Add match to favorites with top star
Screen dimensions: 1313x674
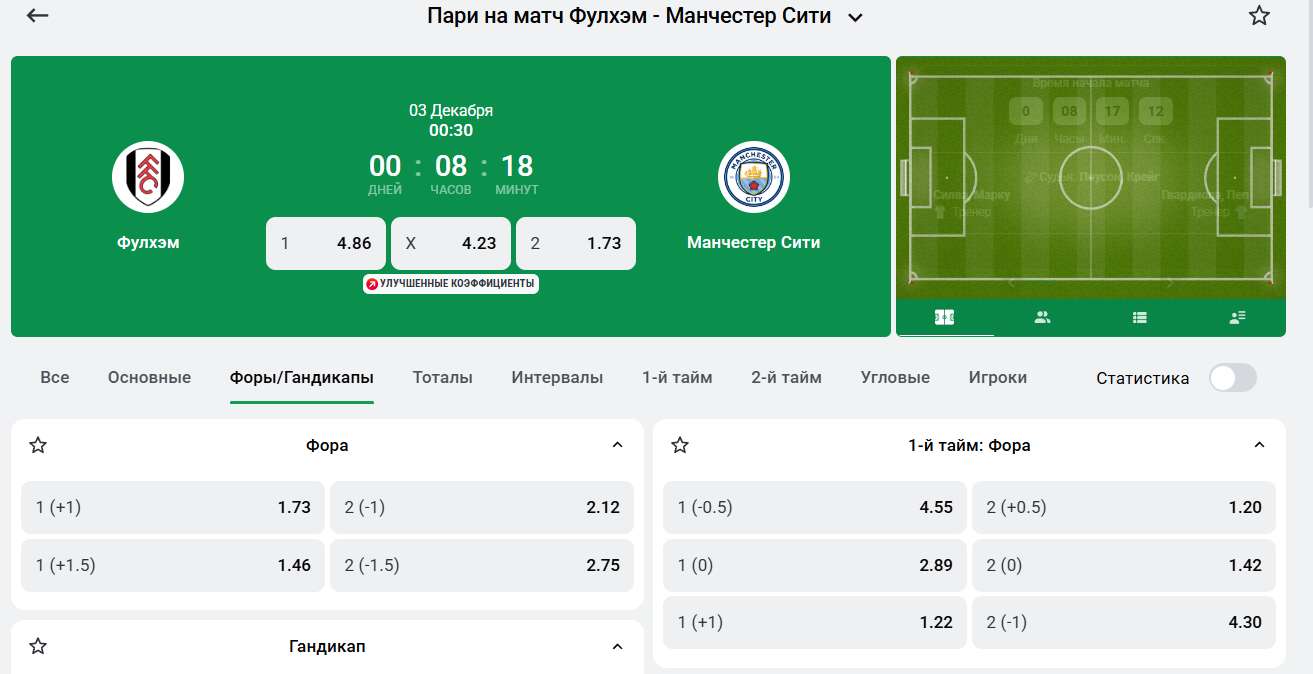[x=1259, y=16]
